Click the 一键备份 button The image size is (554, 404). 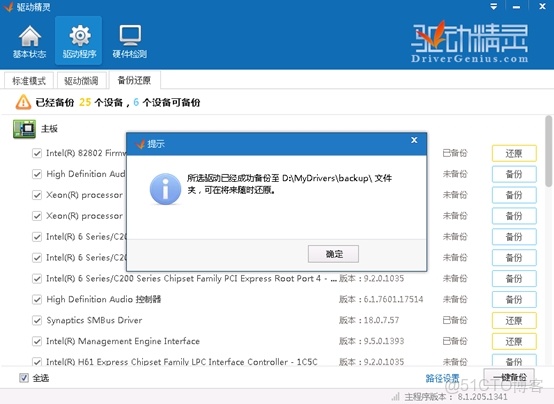click(509, 377)
